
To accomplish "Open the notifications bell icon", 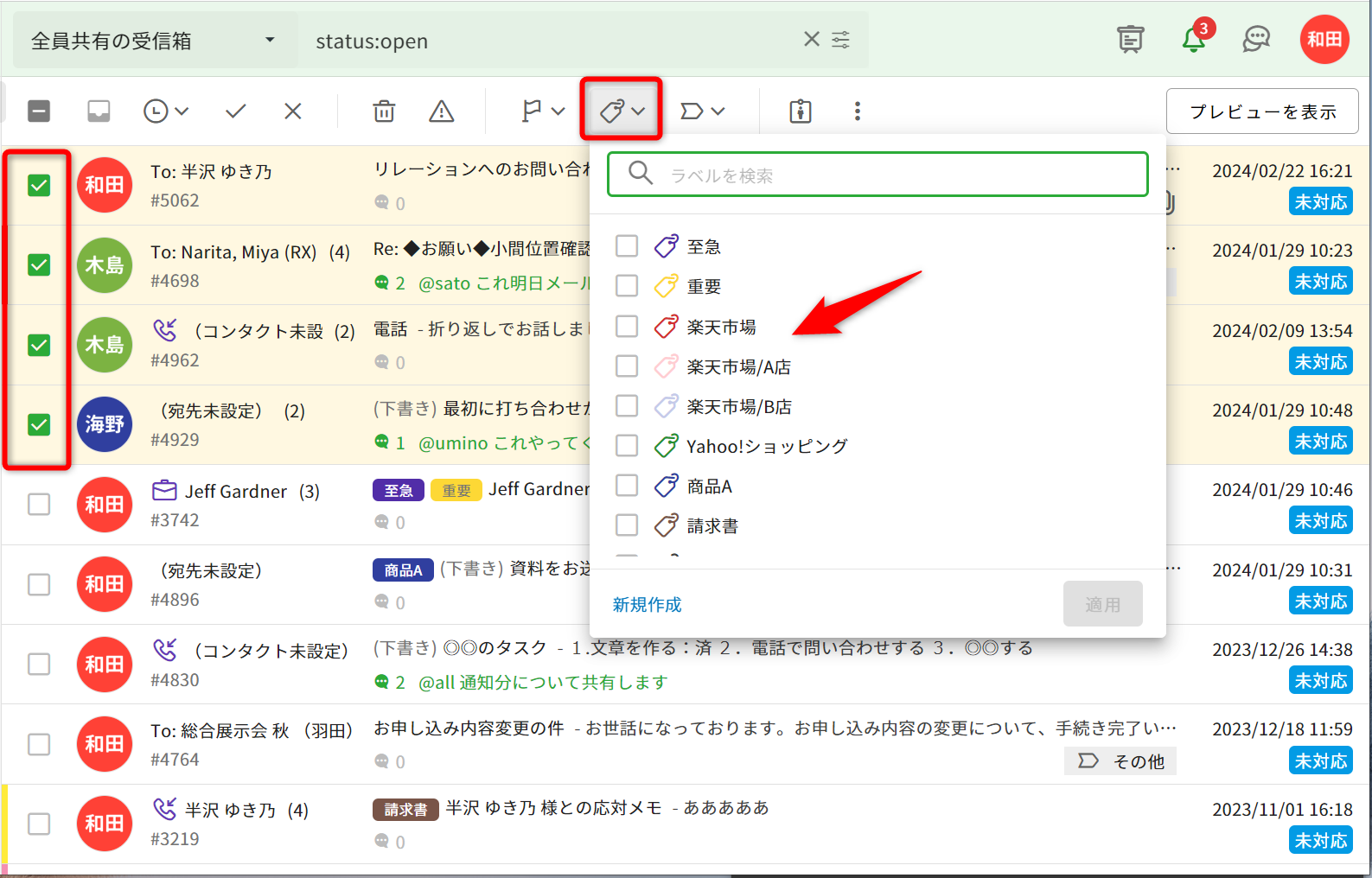I will pyautogui.click(x=1194, y=39).
